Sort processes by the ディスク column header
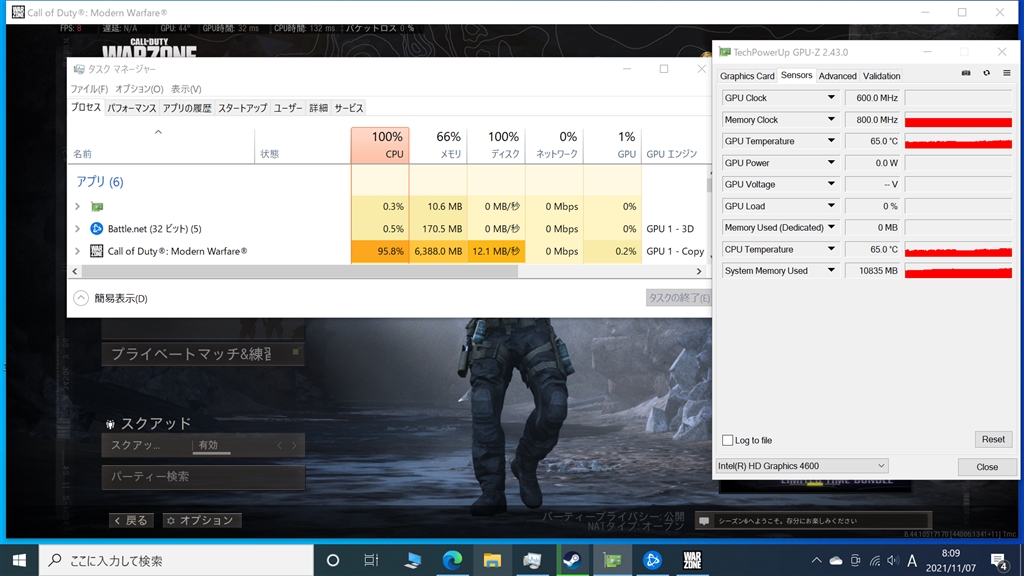Screen dimensions: 1024x576 point(496,145)
